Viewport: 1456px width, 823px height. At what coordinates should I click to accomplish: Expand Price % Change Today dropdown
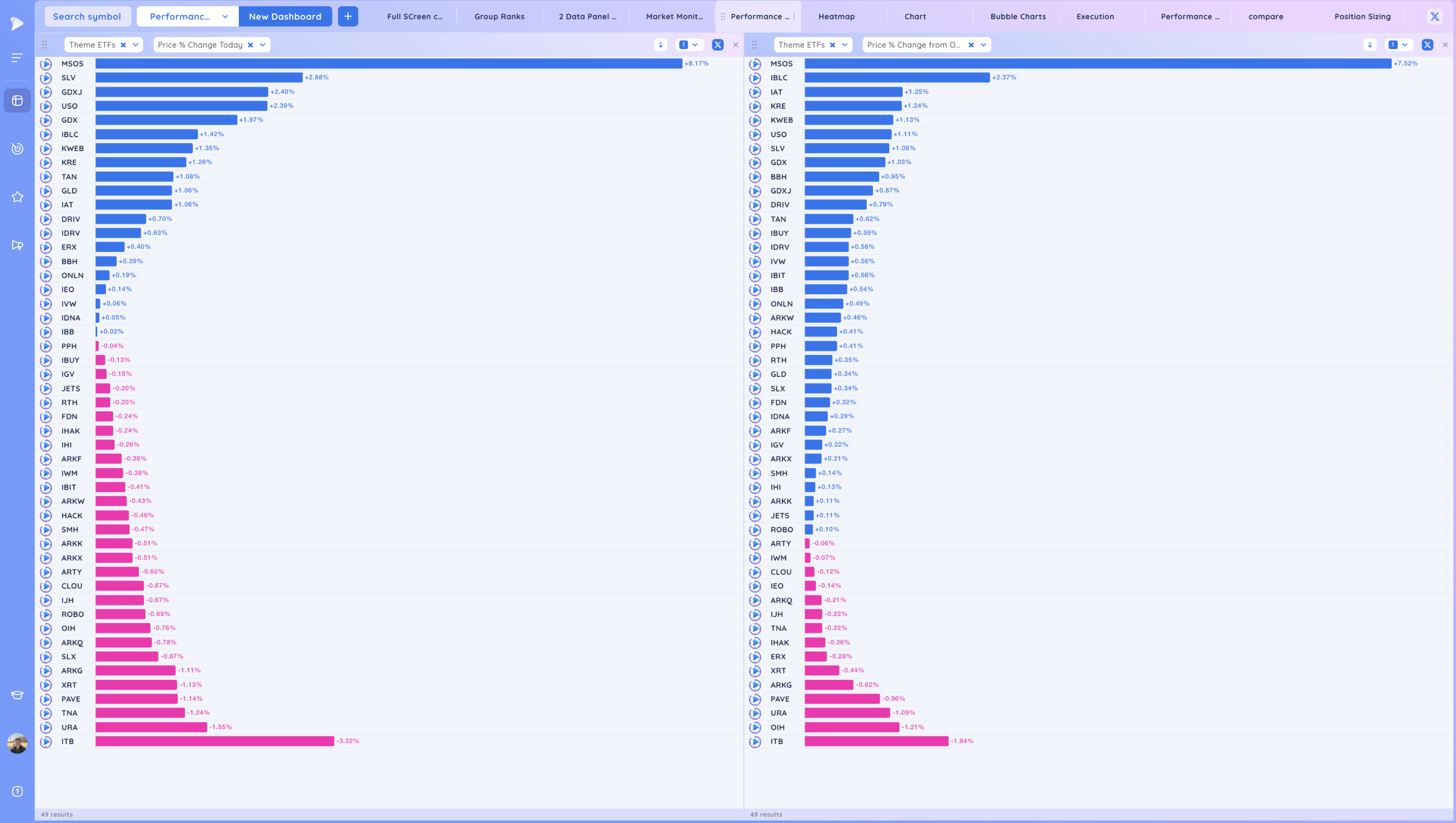coord(263,45)
